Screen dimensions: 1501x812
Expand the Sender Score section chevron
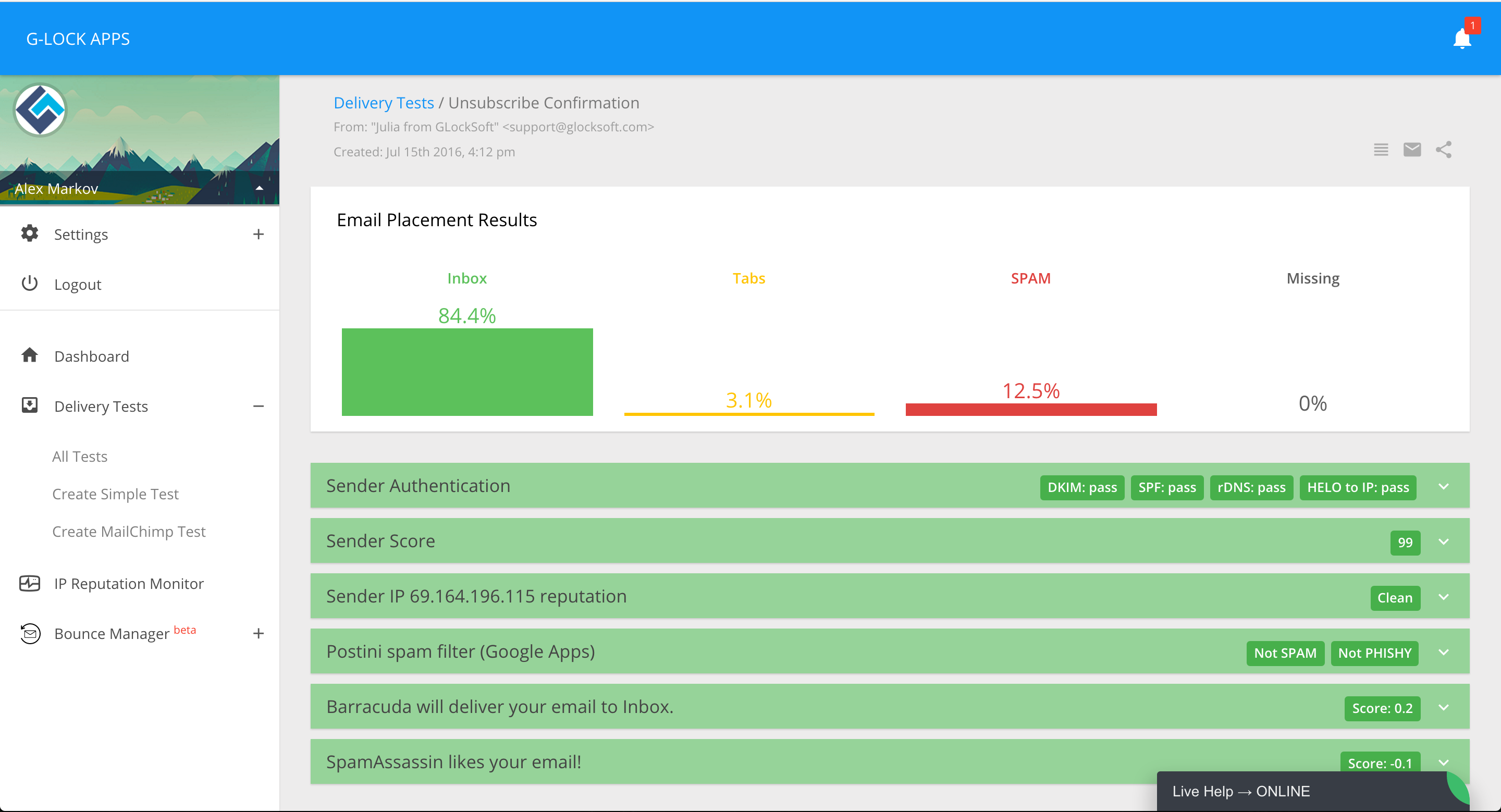coord(1443,542)
